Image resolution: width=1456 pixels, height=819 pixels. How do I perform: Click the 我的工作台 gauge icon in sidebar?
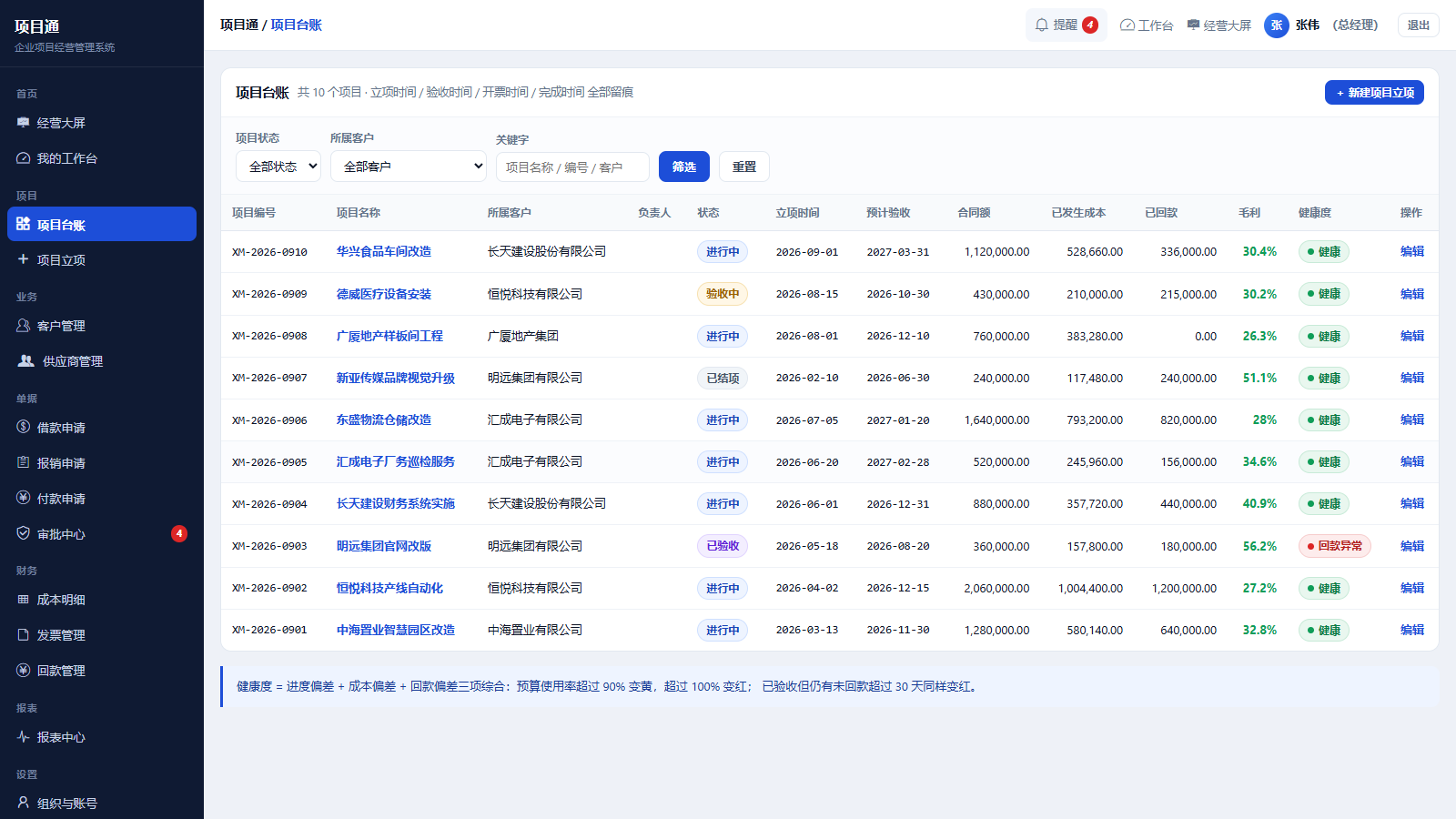[23, 158]
